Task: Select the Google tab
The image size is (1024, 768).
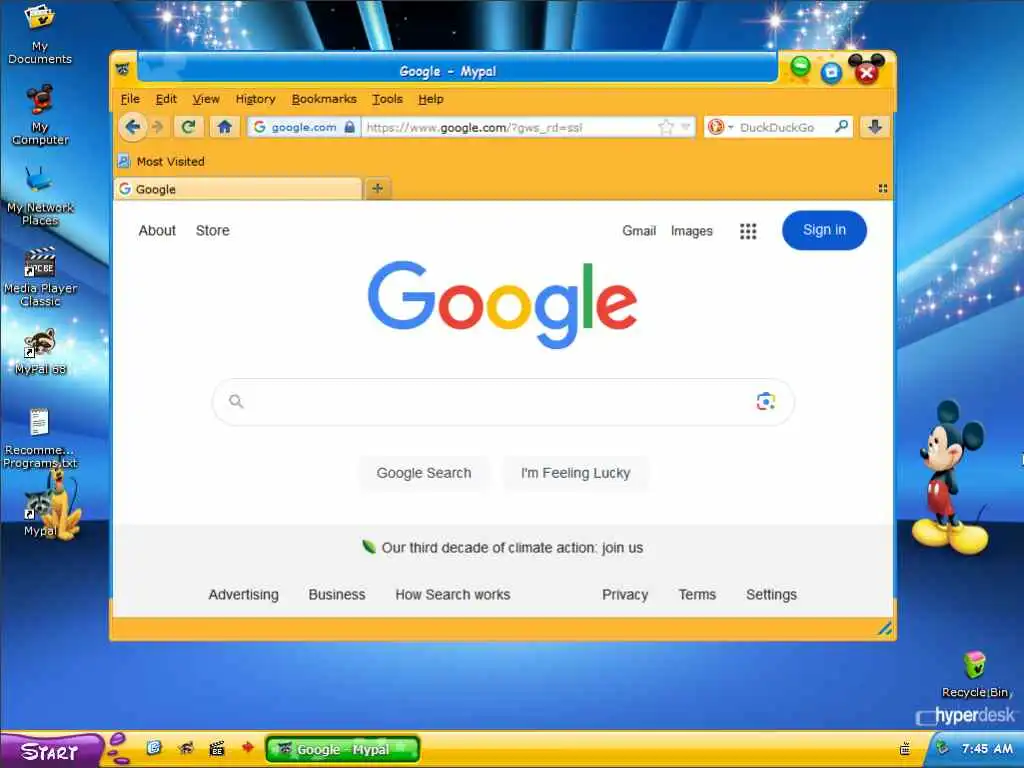Action: pos(238,189)
